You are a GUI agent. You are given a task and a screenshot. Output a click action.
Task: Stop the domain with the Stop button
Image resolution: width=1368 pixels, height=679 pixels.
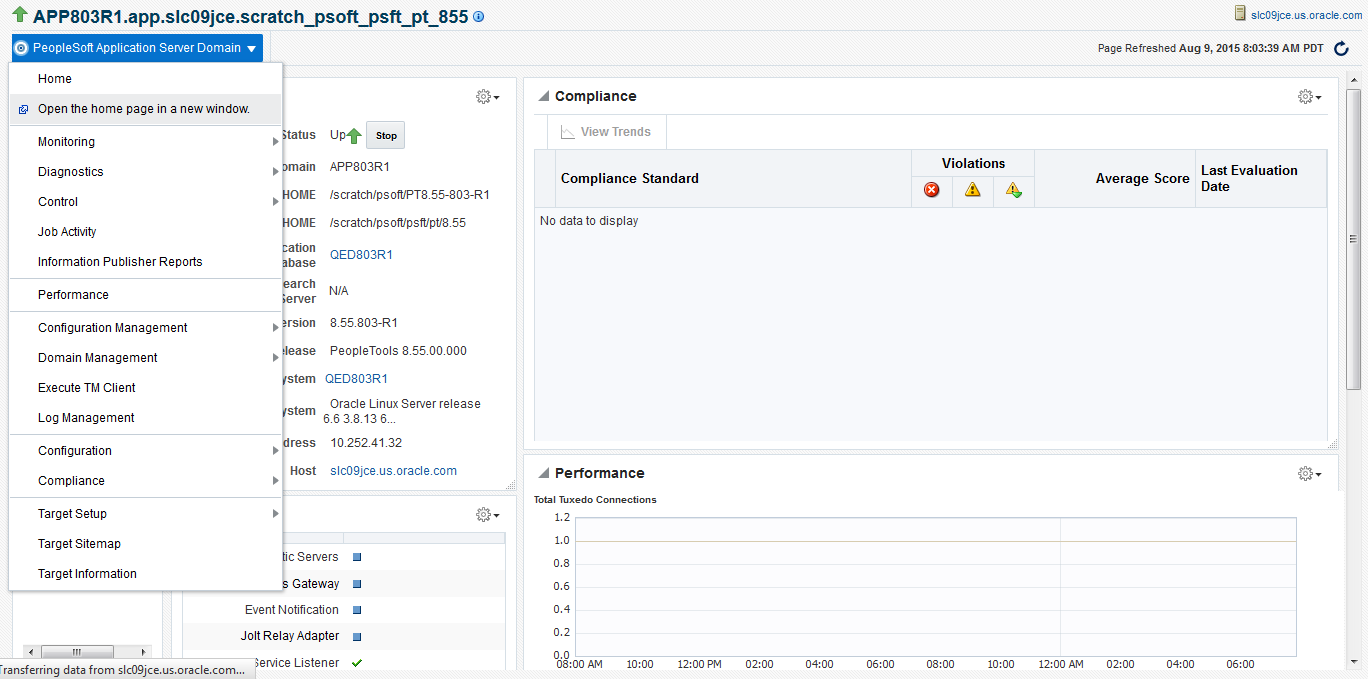(x=386, y=136)
